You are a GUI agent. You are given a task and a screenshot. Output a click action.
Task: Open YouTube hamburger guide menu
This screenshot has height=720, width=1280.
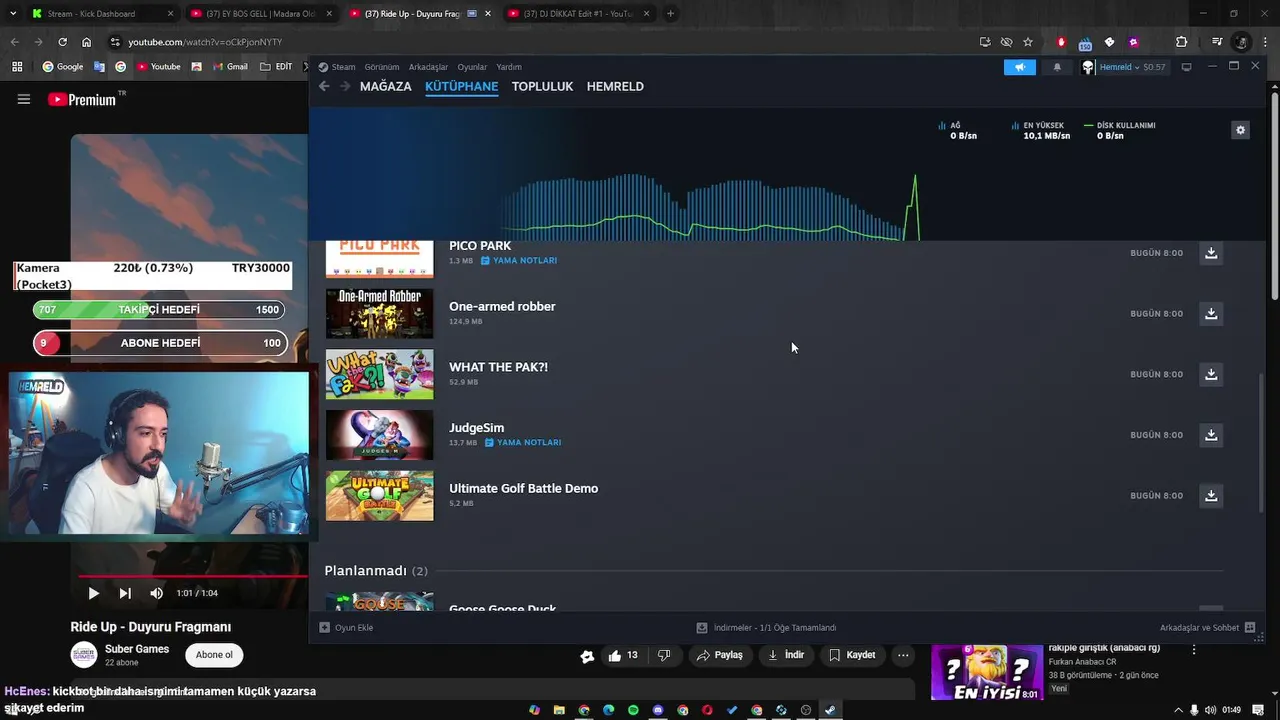pyautogui.click(x=24, y=99)
